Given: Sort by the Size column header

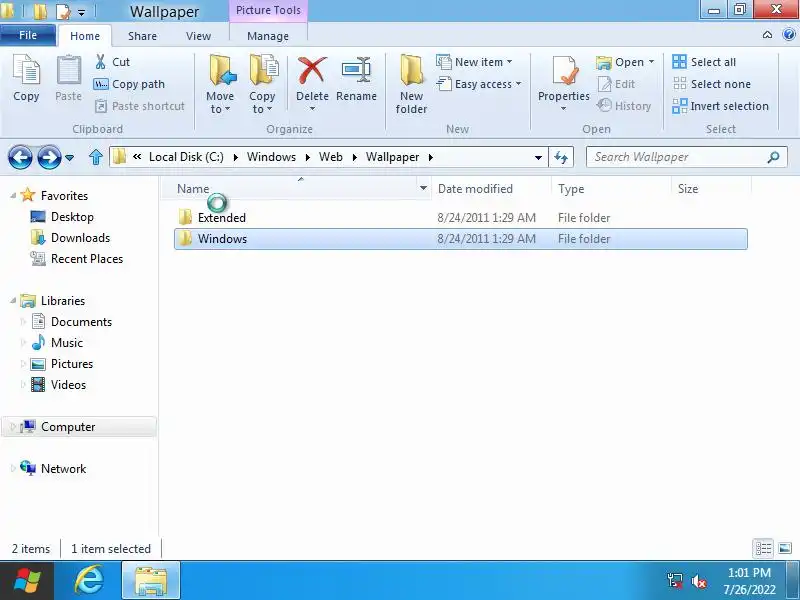Looking at the screenshot, I should [688, 189].
